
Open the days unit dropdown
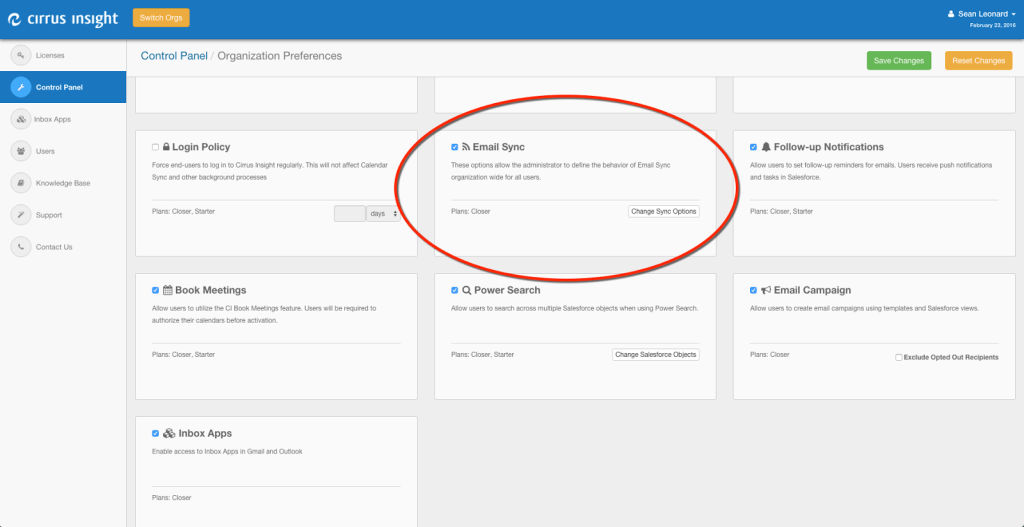(x=383, y=214)
